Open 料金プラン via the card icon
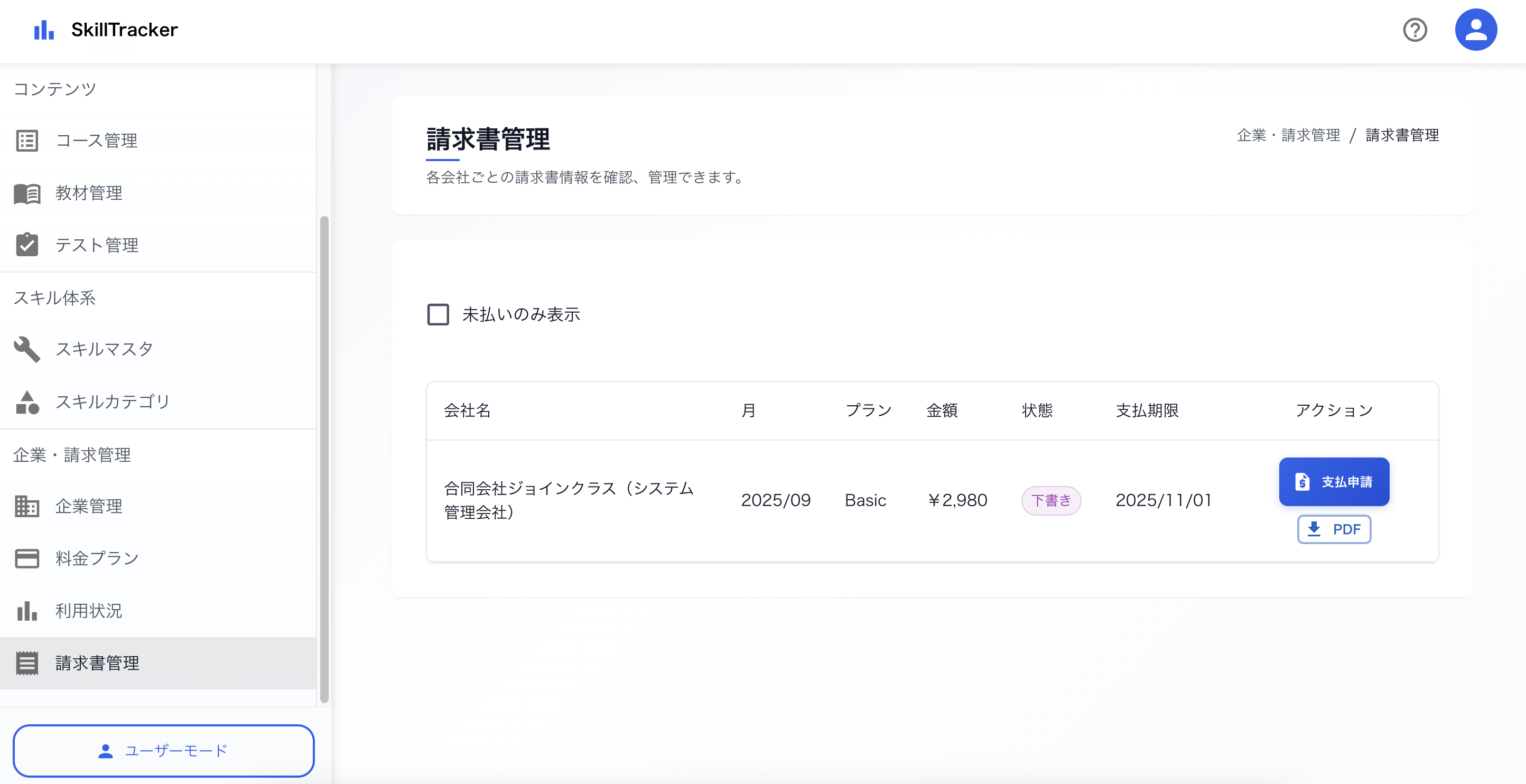The image size is (1526, 784). (x=26, y=558)
